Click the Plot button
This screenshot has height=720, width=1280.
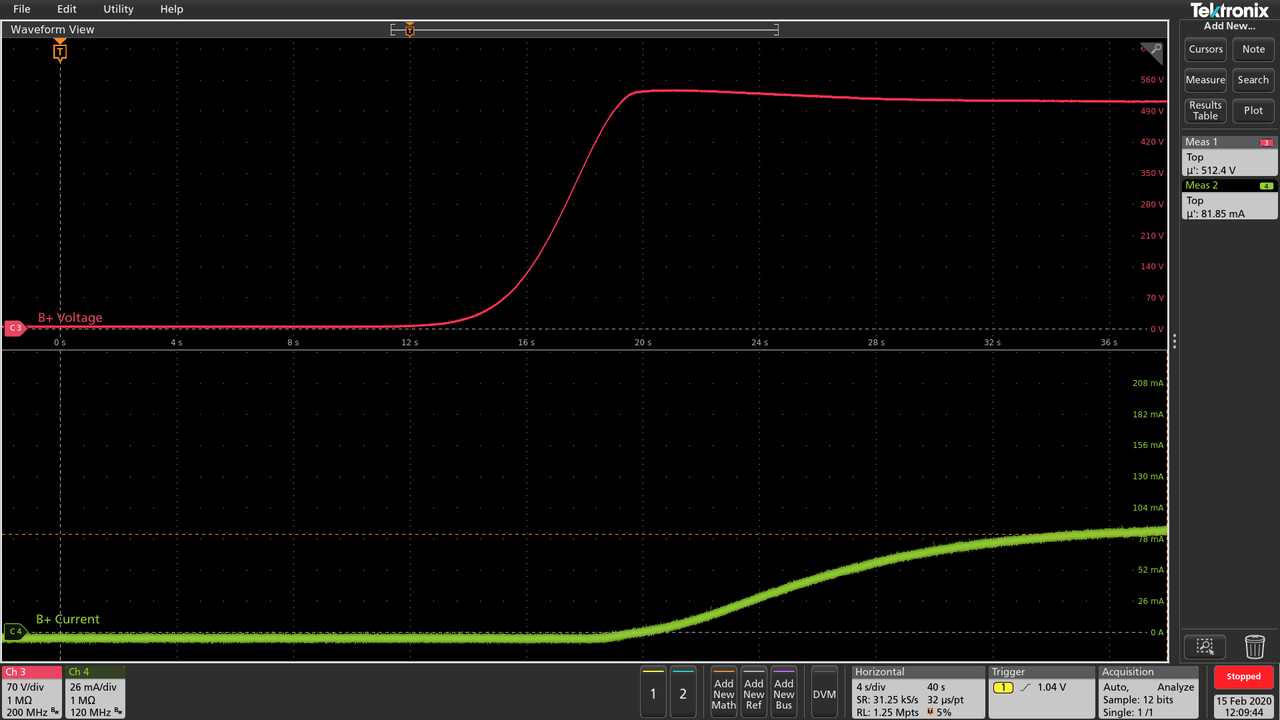(1253, 110)
